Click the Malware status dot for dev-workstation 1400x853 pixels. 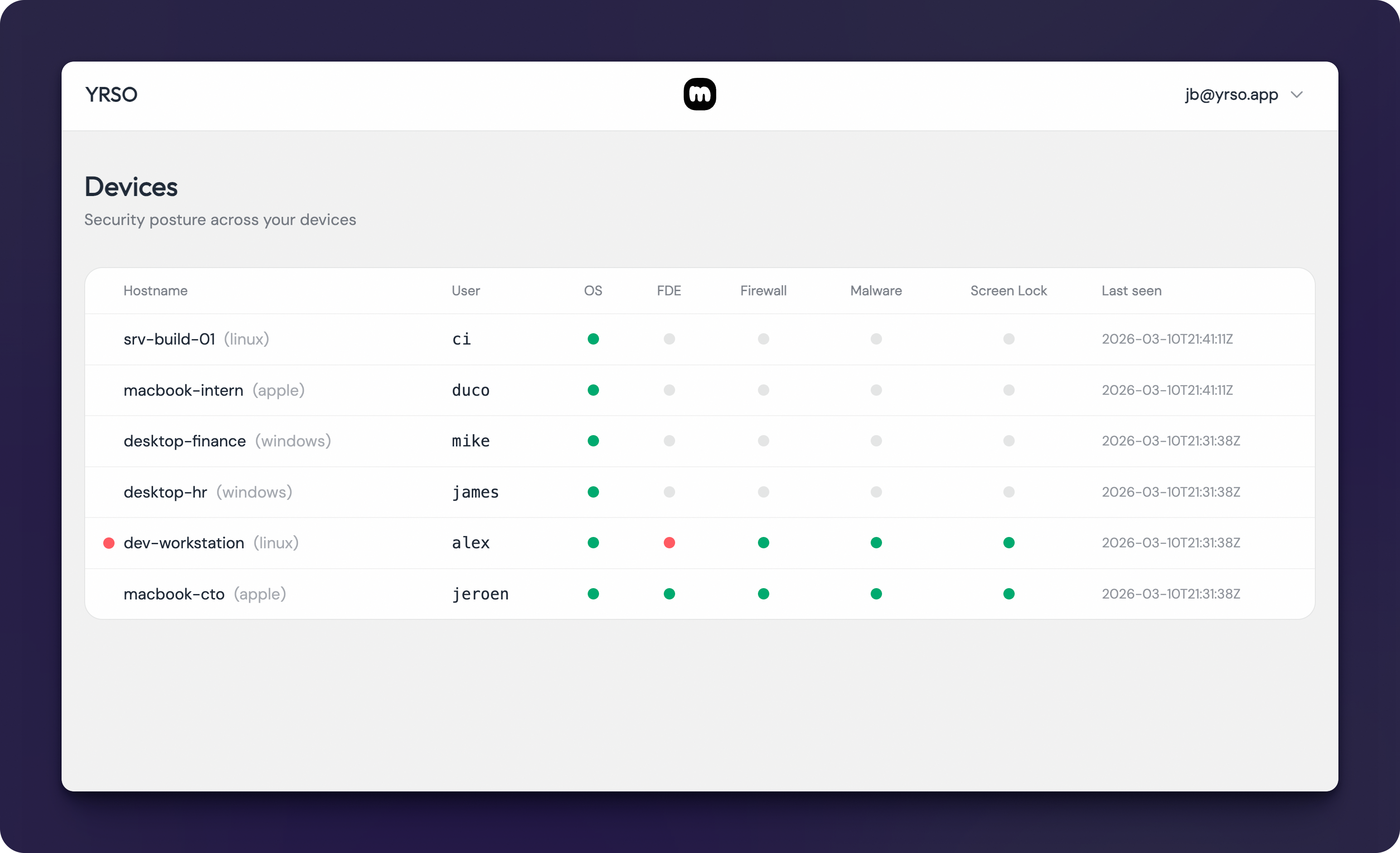point(876,543)
